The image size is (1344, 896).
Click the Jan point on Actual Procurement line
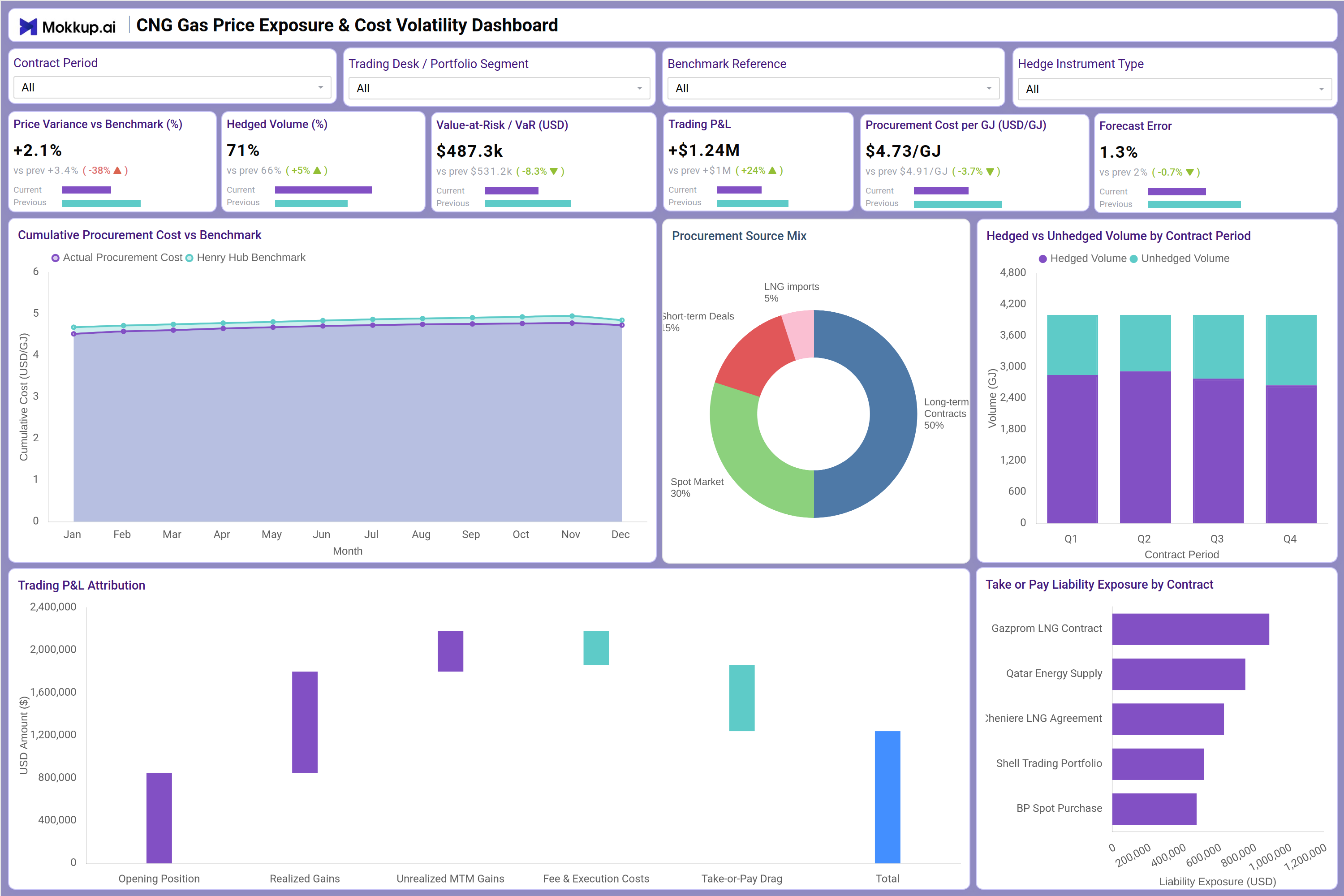[x=74, y=334]
